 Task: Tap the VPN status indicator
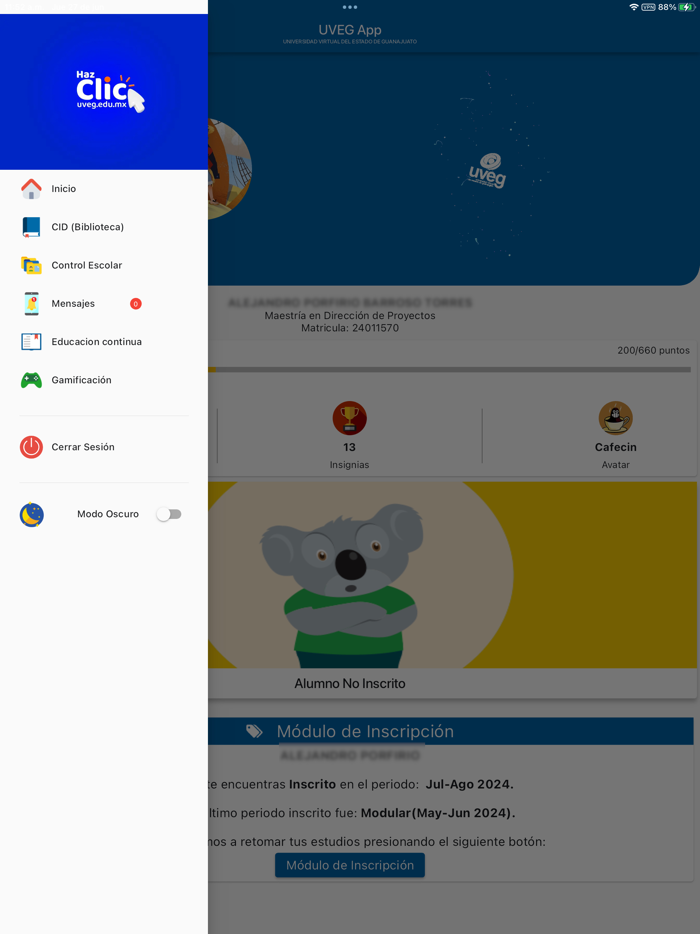tap(648, 7)
